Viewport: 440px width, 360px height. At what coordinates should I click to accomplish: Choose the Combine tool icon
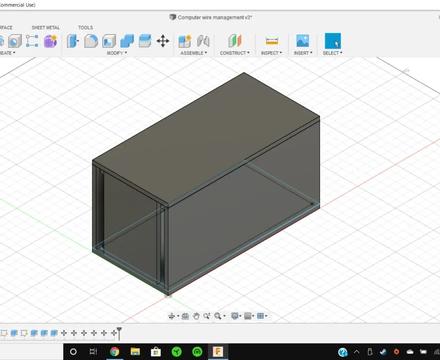click(127, 41)
